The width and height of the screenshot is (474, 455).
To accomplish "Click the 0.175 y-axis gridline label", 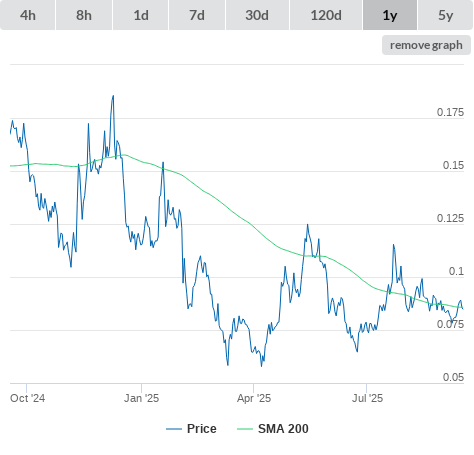I will [450, 112].
